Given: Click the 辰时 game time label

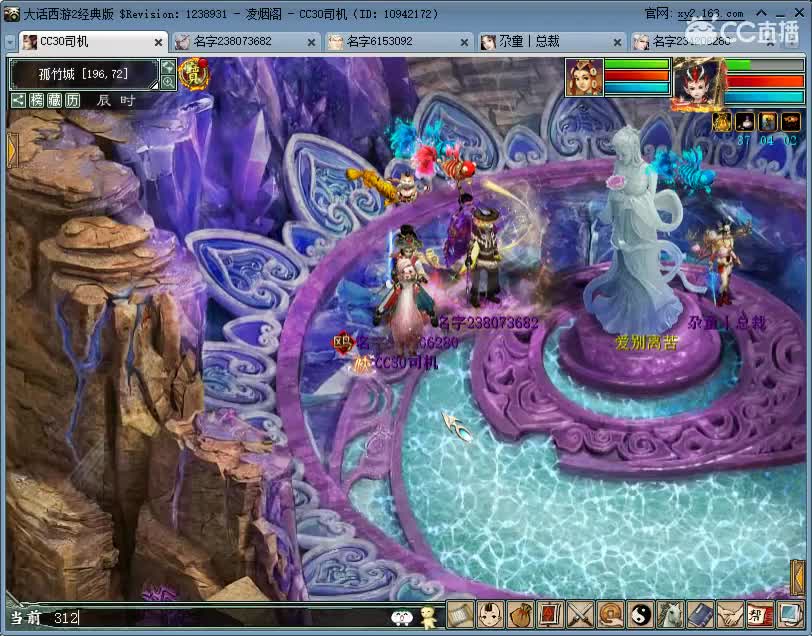Looking at the screenshot, I should (x=116, y=100).
